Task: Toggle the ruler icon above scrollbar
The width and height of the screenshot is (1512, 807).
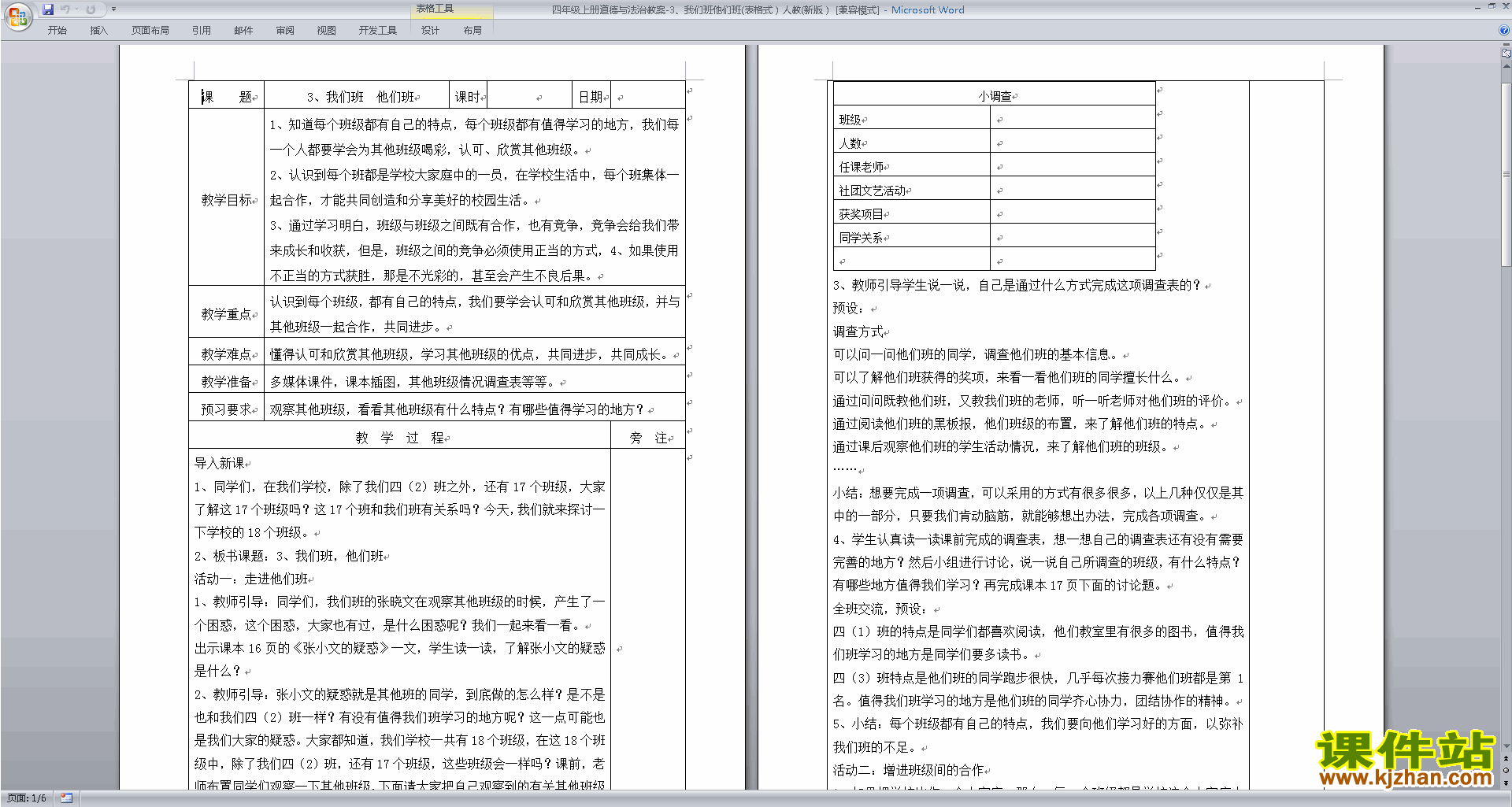Action: (1506, 54)
